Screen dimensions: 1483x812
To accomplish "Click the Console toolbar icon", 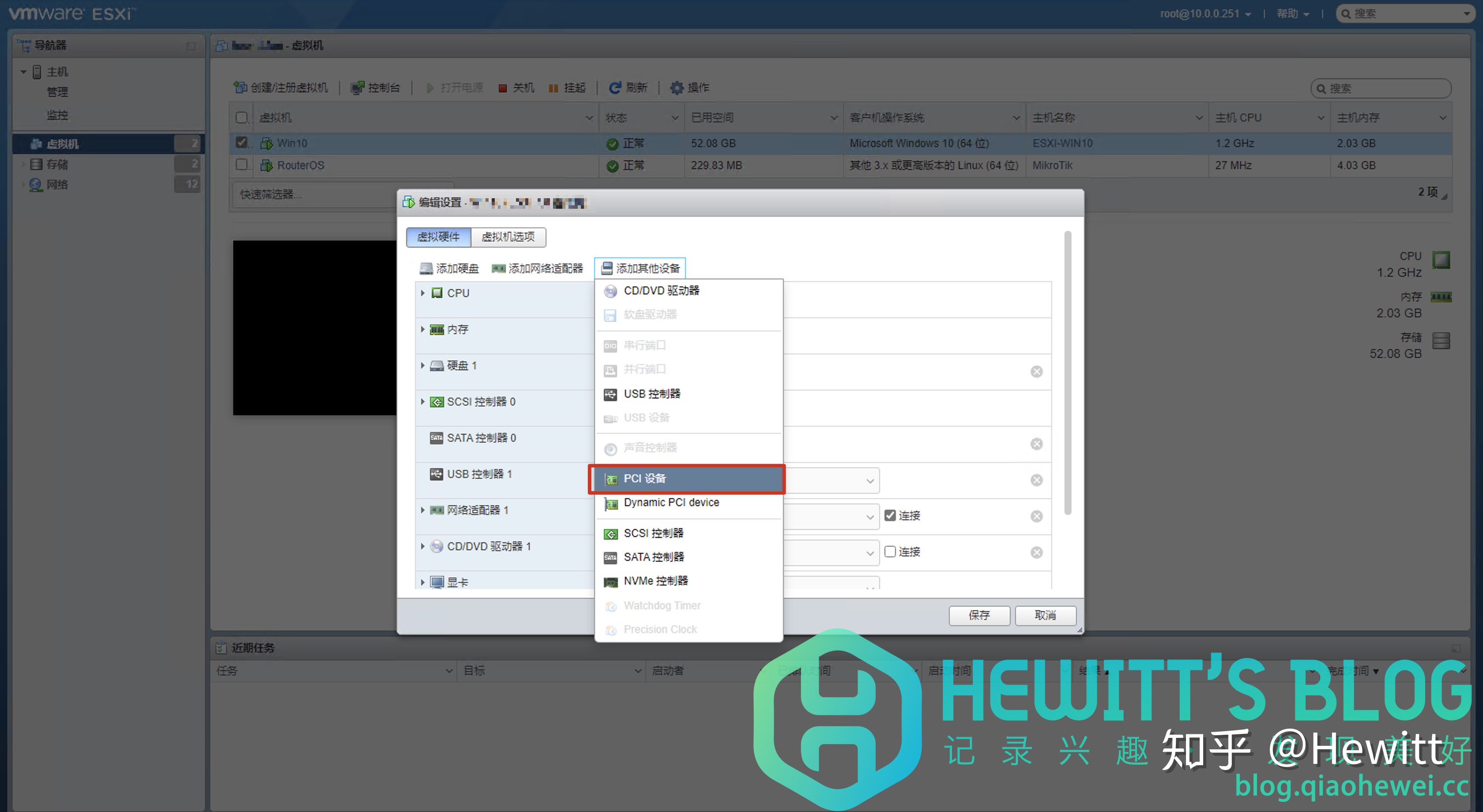I will pos(357,87).
